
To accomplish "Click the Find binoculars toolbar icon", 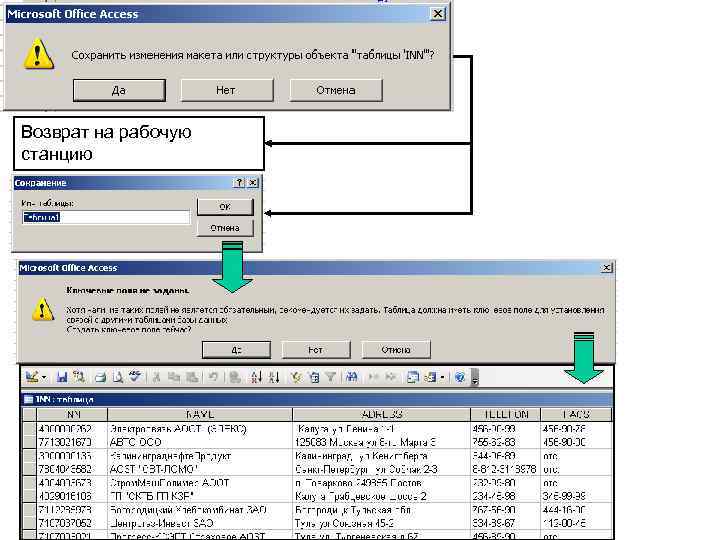I will pyautogui.click(x=352, y=377).
